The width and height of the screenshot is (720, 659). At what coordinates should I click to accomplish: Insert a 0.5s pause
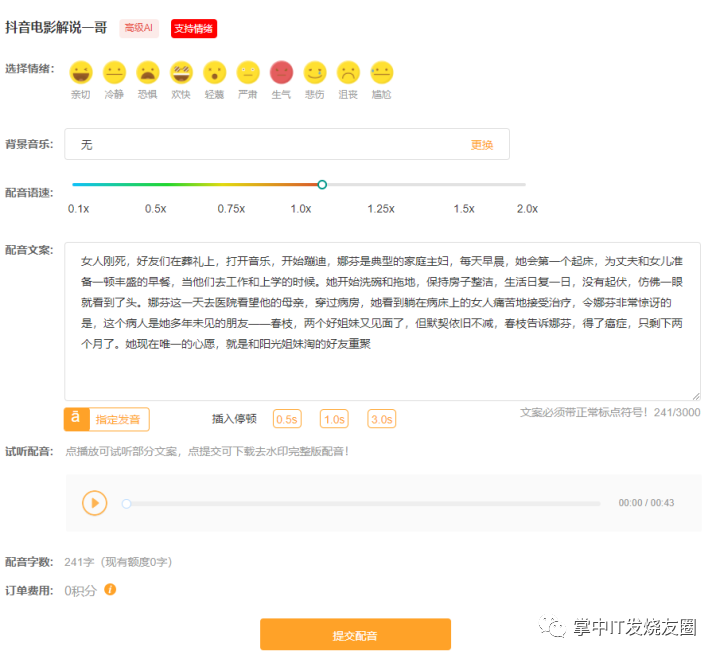pyautogui.click(x=287, y=419)
